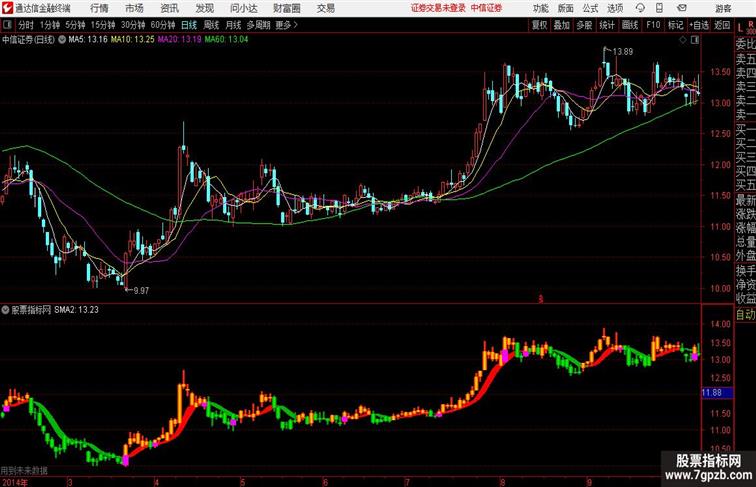Image resolution: width=756 pixels, height=487 pixels.
Task: Expand the round arrow beside 股票指标网 indicator
Action: pyautogui.click(x=5, y=310)
